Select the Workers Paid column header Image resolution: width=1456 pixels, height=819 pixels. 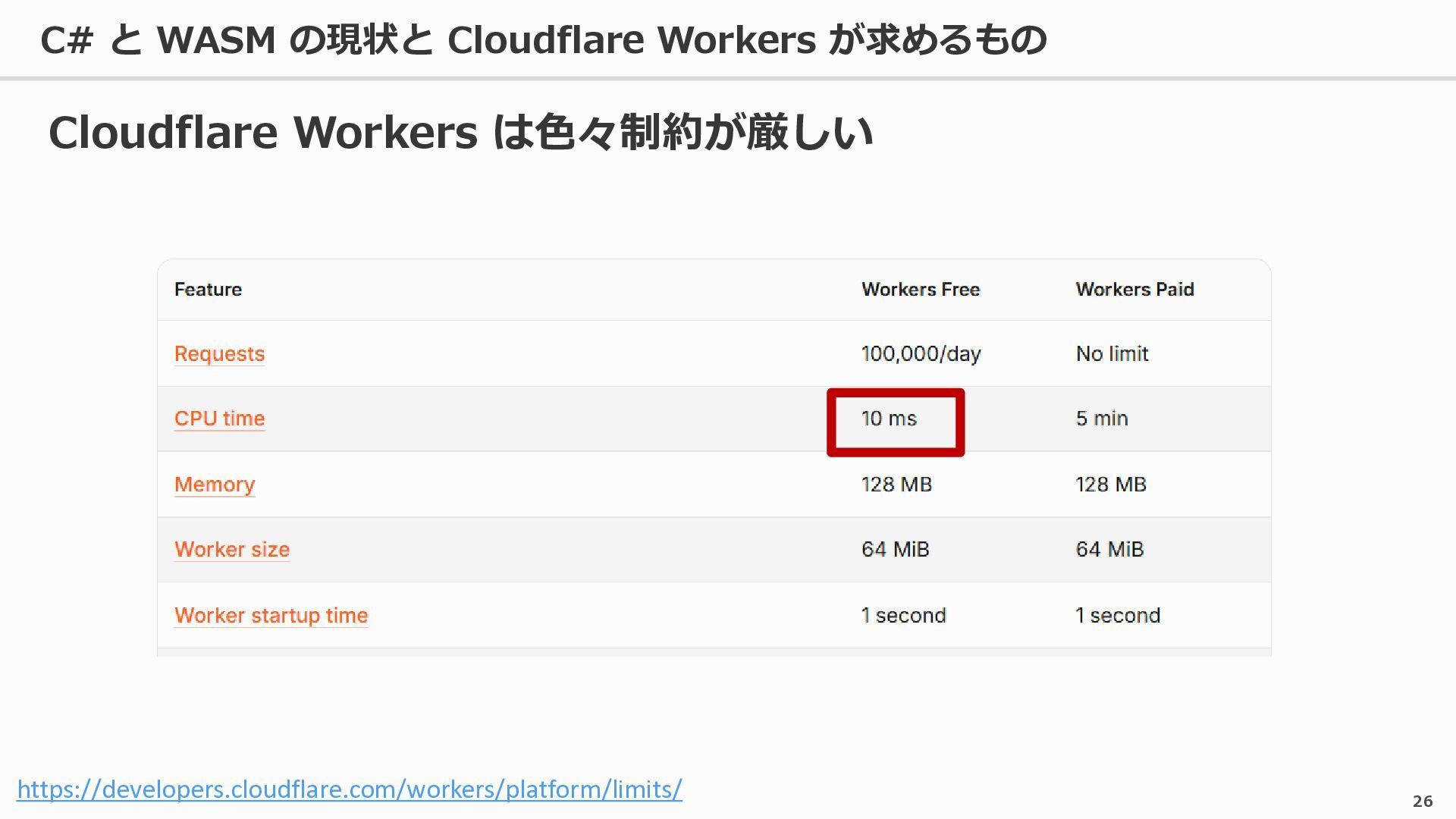pos(1134,290)
